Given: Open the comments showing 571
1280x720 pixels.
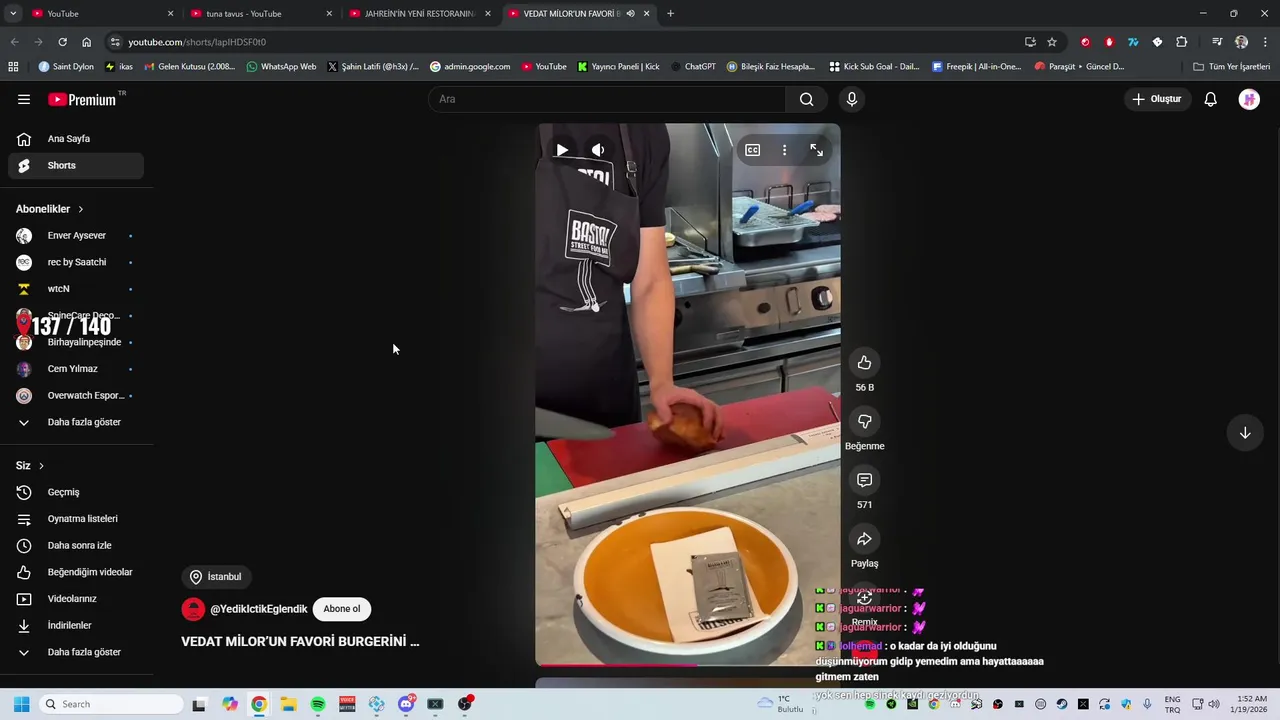Looking at the screenshot, I should [x=864, y=480].
